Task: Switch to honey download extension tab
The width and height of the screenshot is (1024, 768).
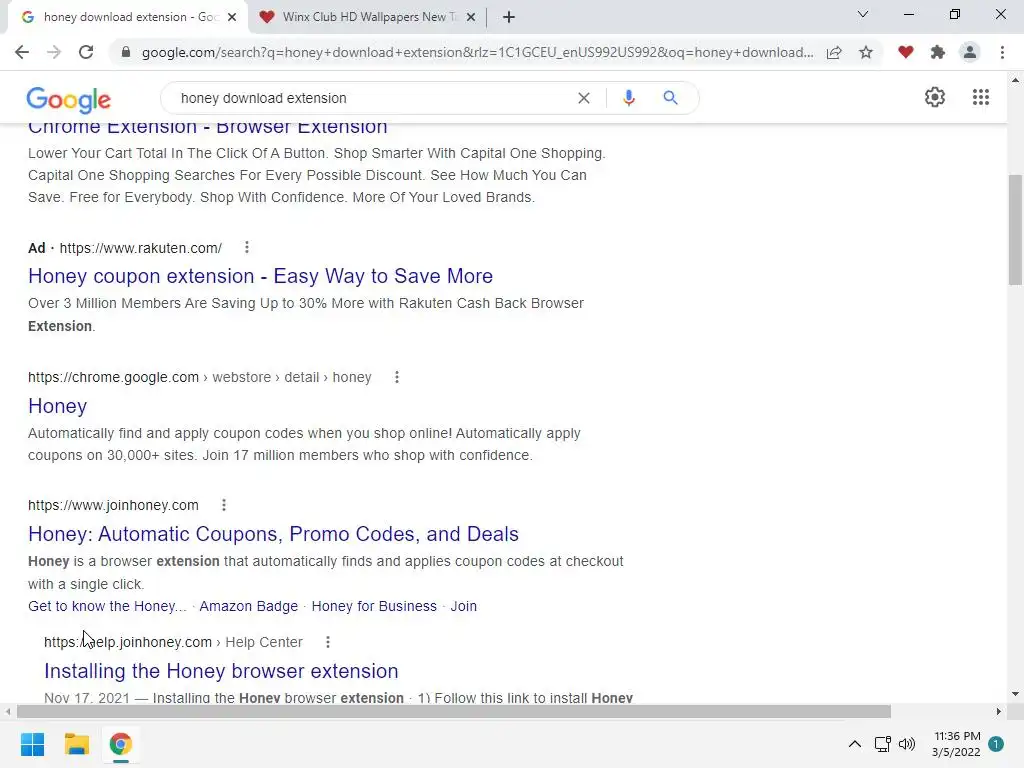Action: [x=128, y=17]
